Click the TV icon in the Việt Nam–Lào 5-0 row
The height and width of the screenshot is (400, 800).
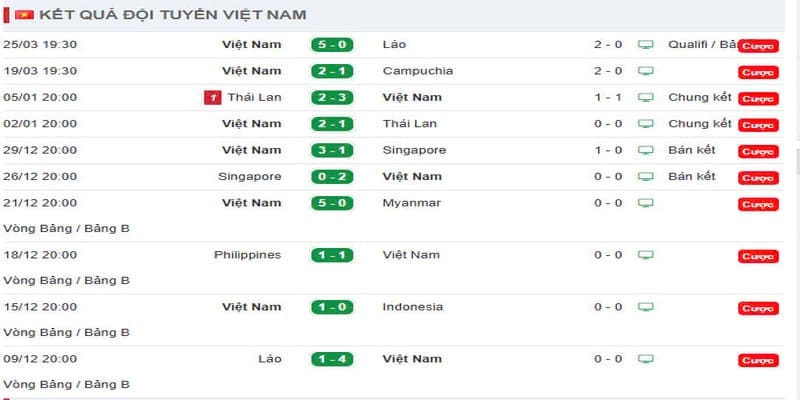[x=646, y=45]
